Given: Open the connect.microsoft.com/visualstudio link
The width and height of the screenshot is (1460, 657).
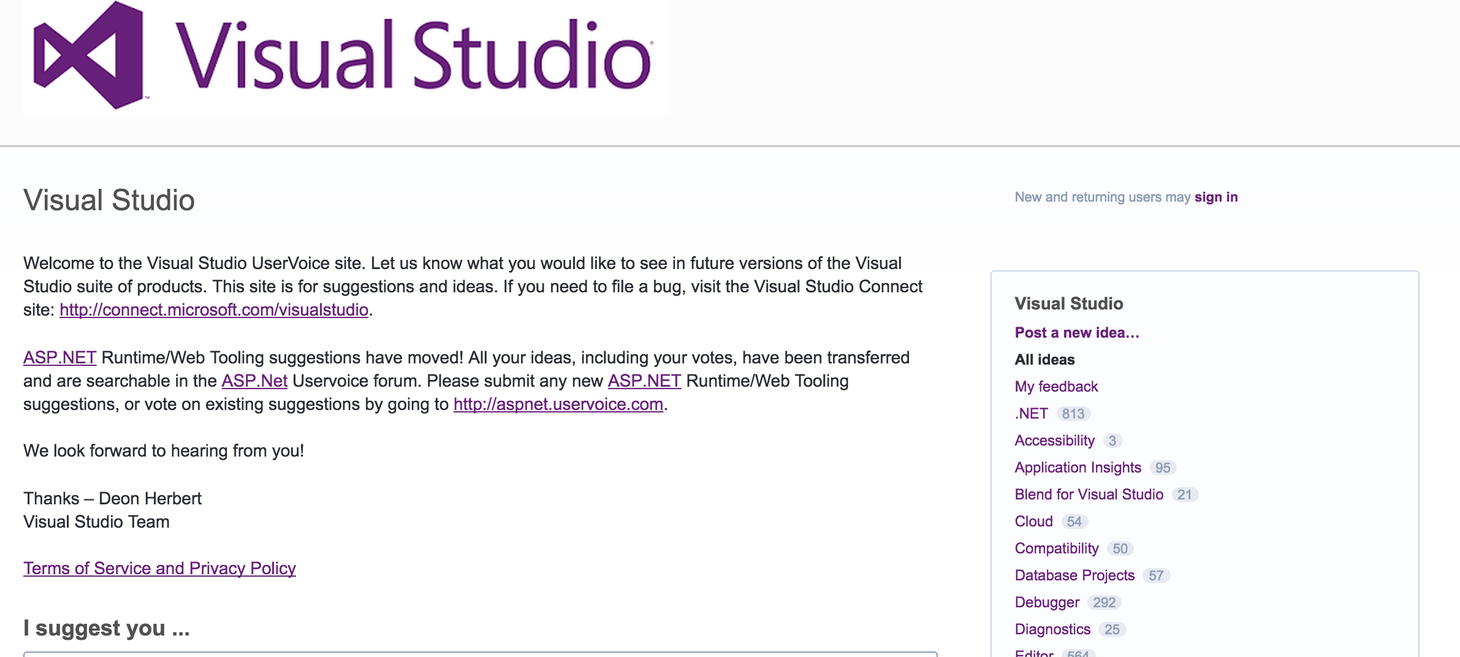Looking at the screenshot, I should [214, 310].
